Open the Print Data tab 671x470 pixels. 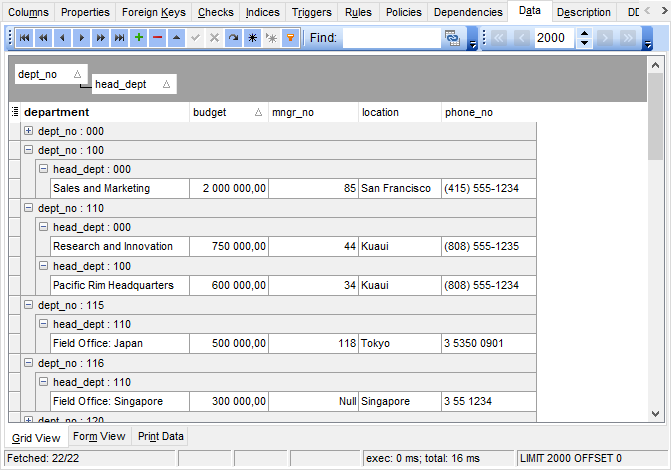[161, 437]
